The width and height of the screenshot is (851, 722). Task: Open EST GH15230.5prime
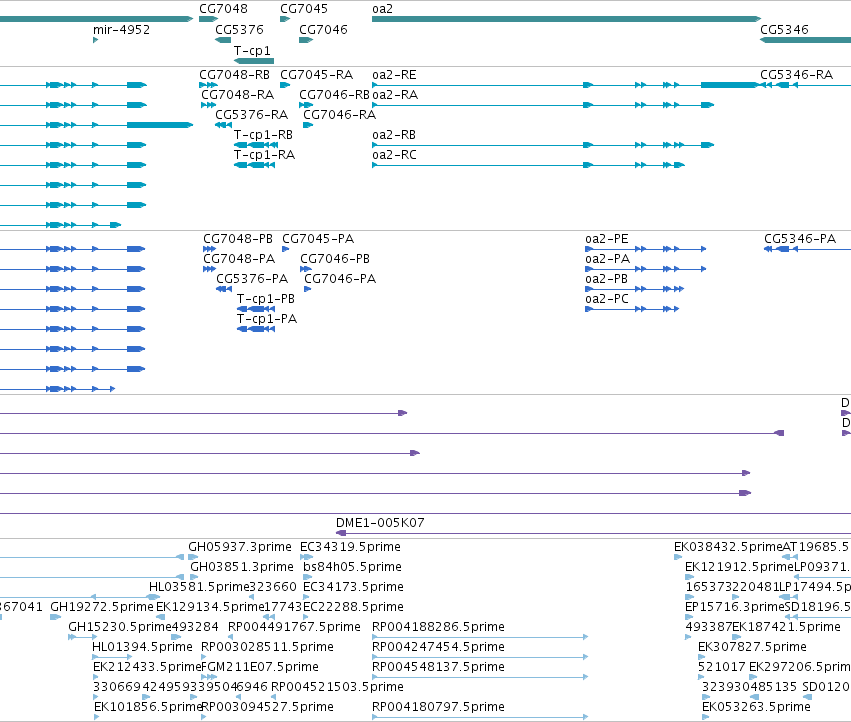point(120,626)
